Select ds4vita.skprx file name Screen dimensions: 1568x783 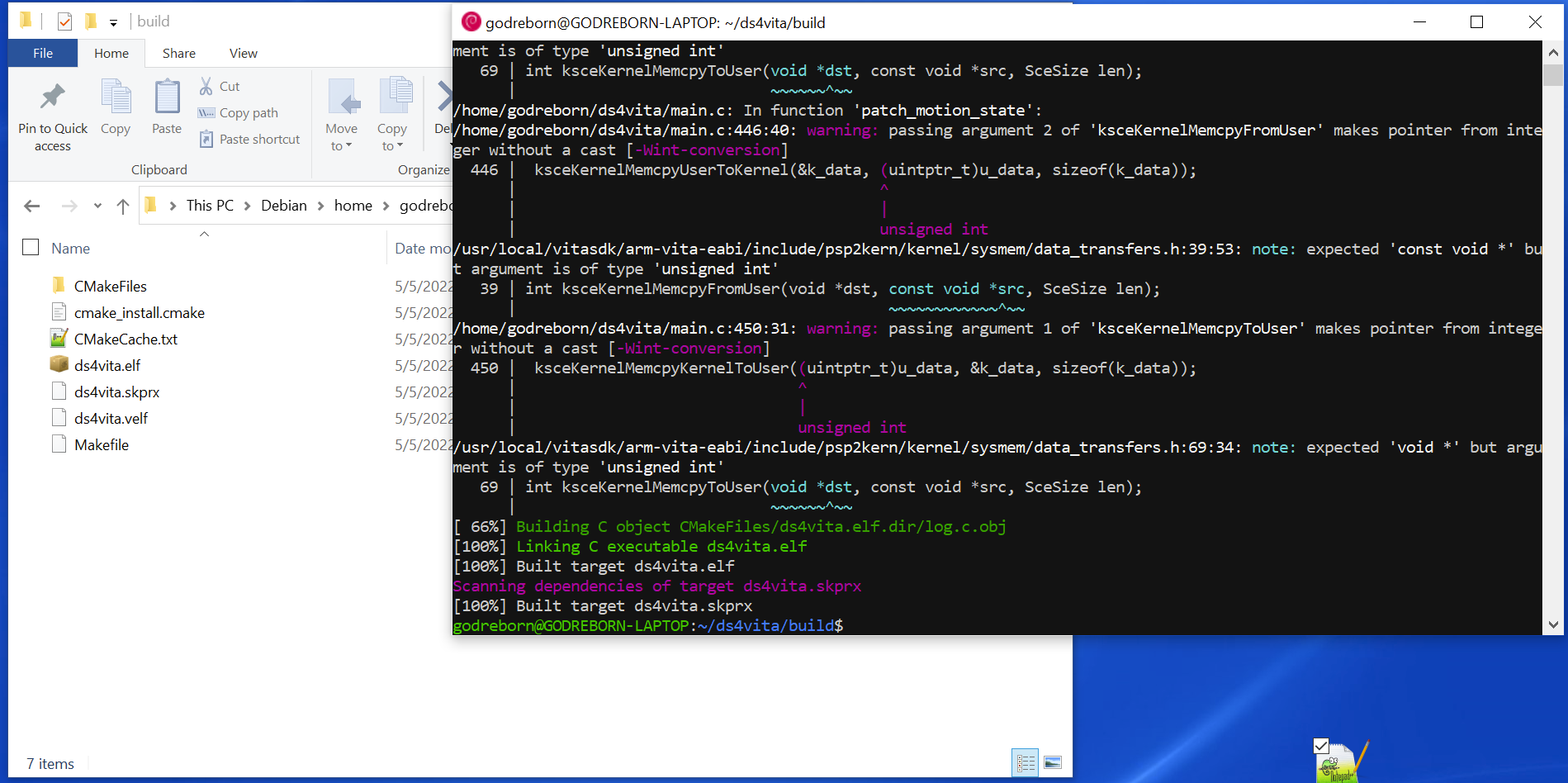(x=117, y=391)
